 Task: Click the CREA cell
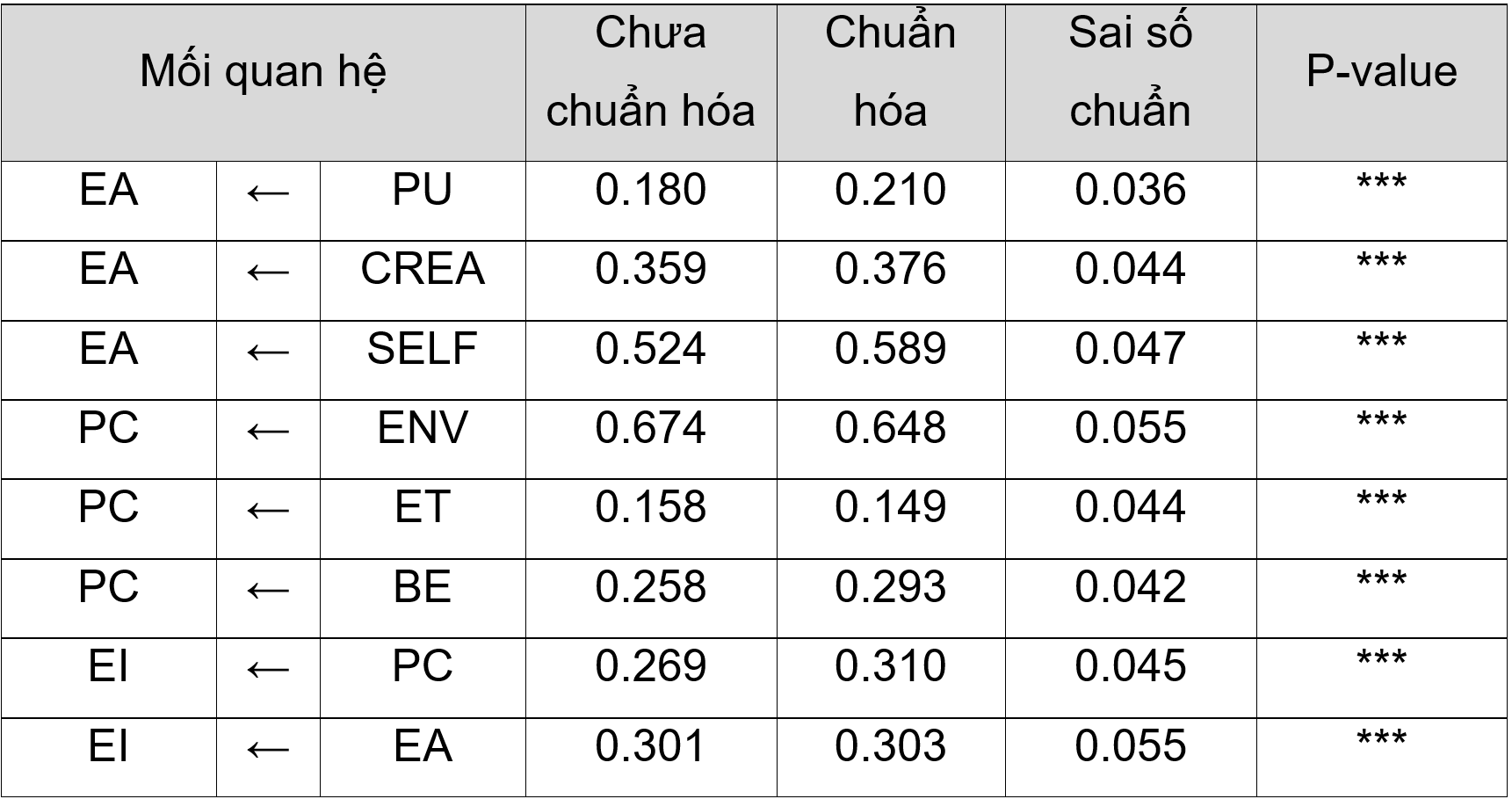coord(423,280)
